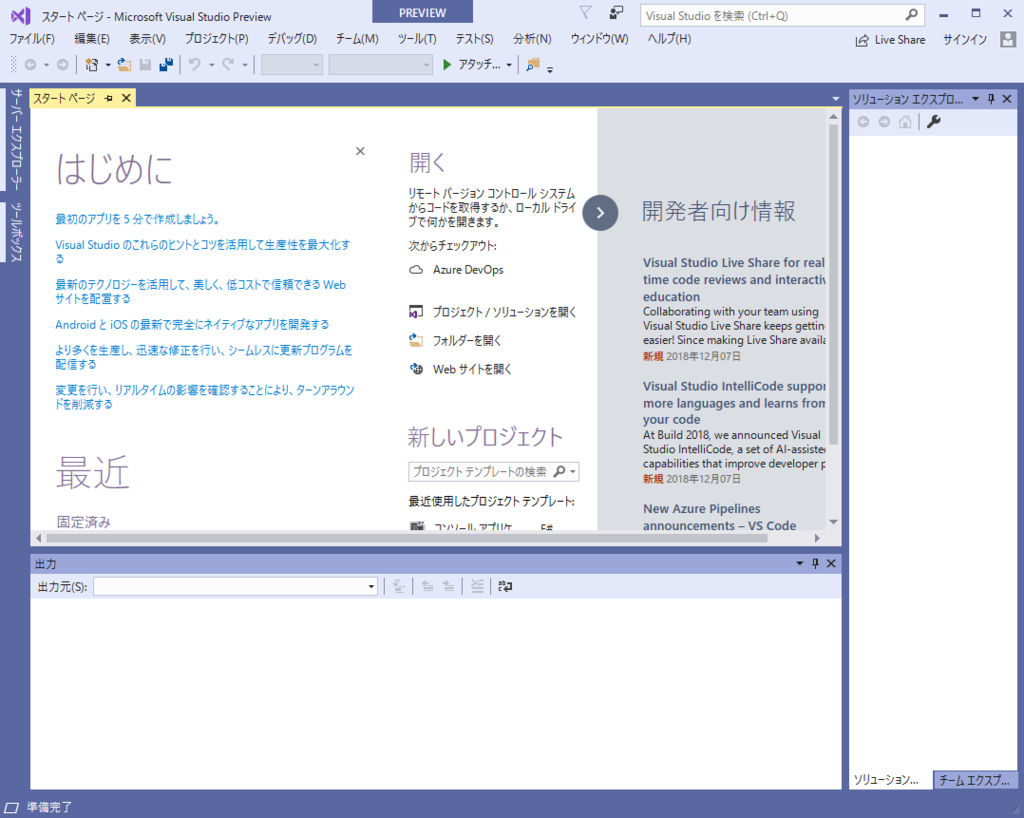This screenshot has width=1024, height=818.
Task: Open the ツール(T) menu
Action: (417, 39)
